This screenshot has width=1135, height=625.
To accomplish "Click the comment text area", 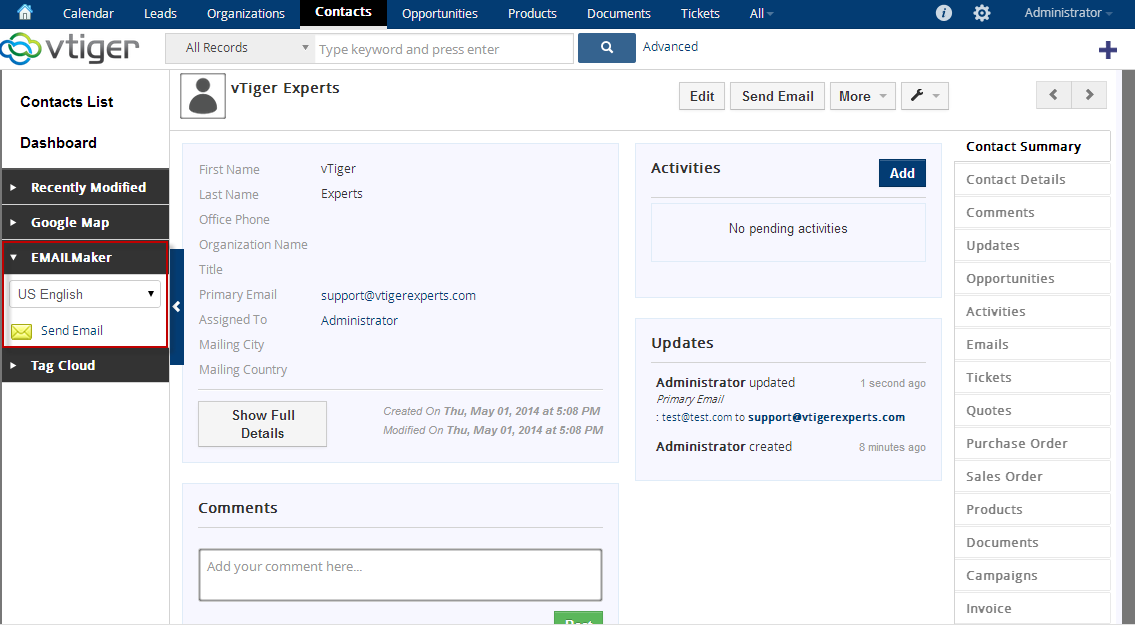I will (x=400, y=574).
